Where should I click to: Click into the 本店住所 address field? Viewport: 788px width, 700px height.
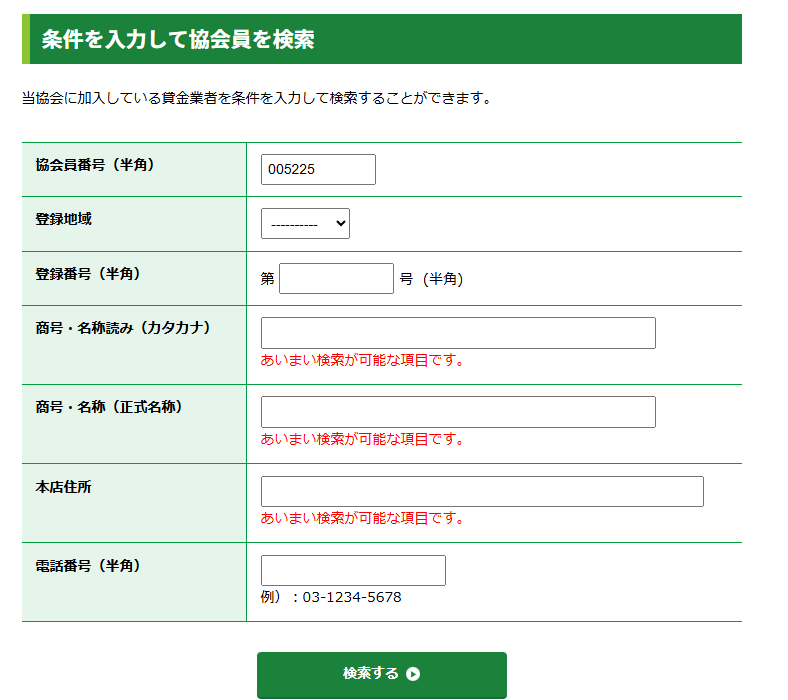point(482,492)
